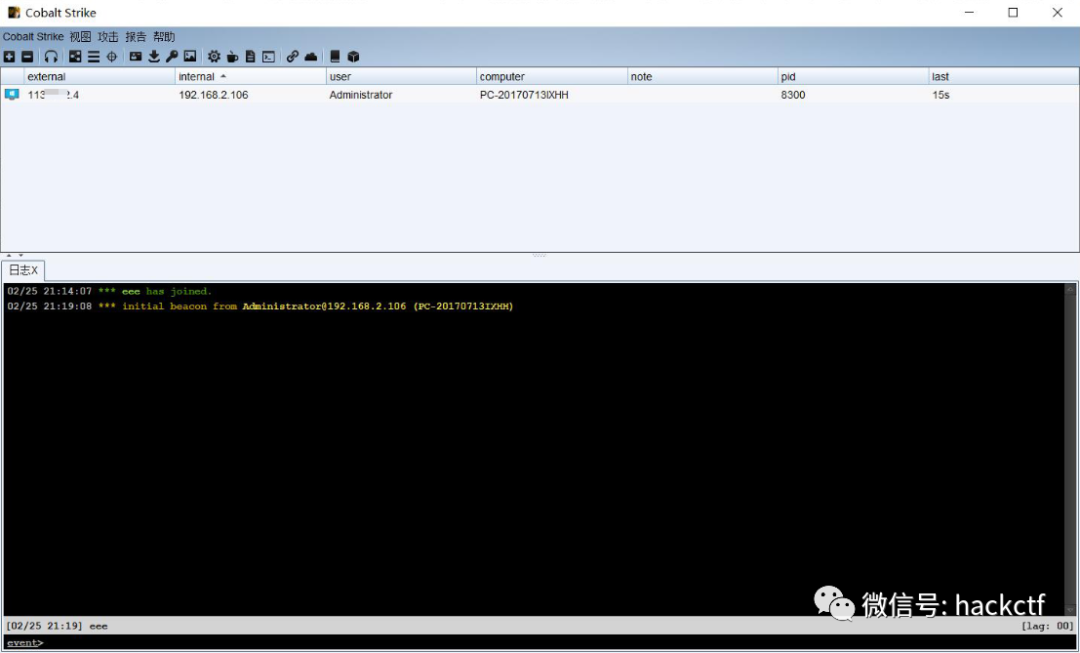Screen dimensions: 1080x653
Task: Minimize the Cobalt Strike window
Action: pos(969,12)
